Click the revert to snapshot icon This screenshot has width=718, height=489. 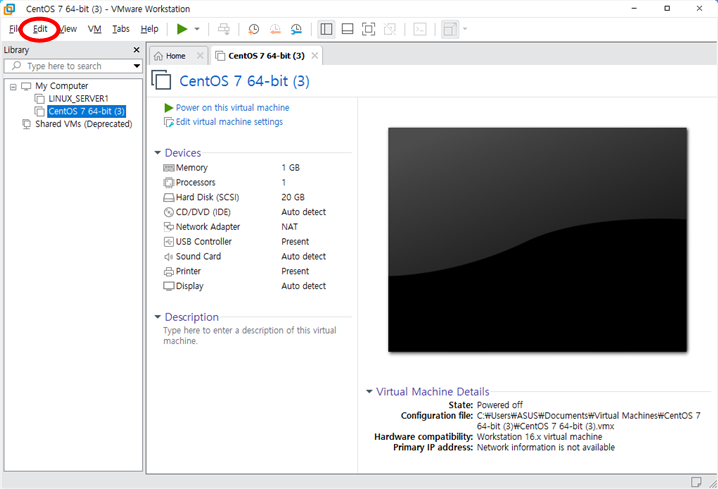(275, 29)
